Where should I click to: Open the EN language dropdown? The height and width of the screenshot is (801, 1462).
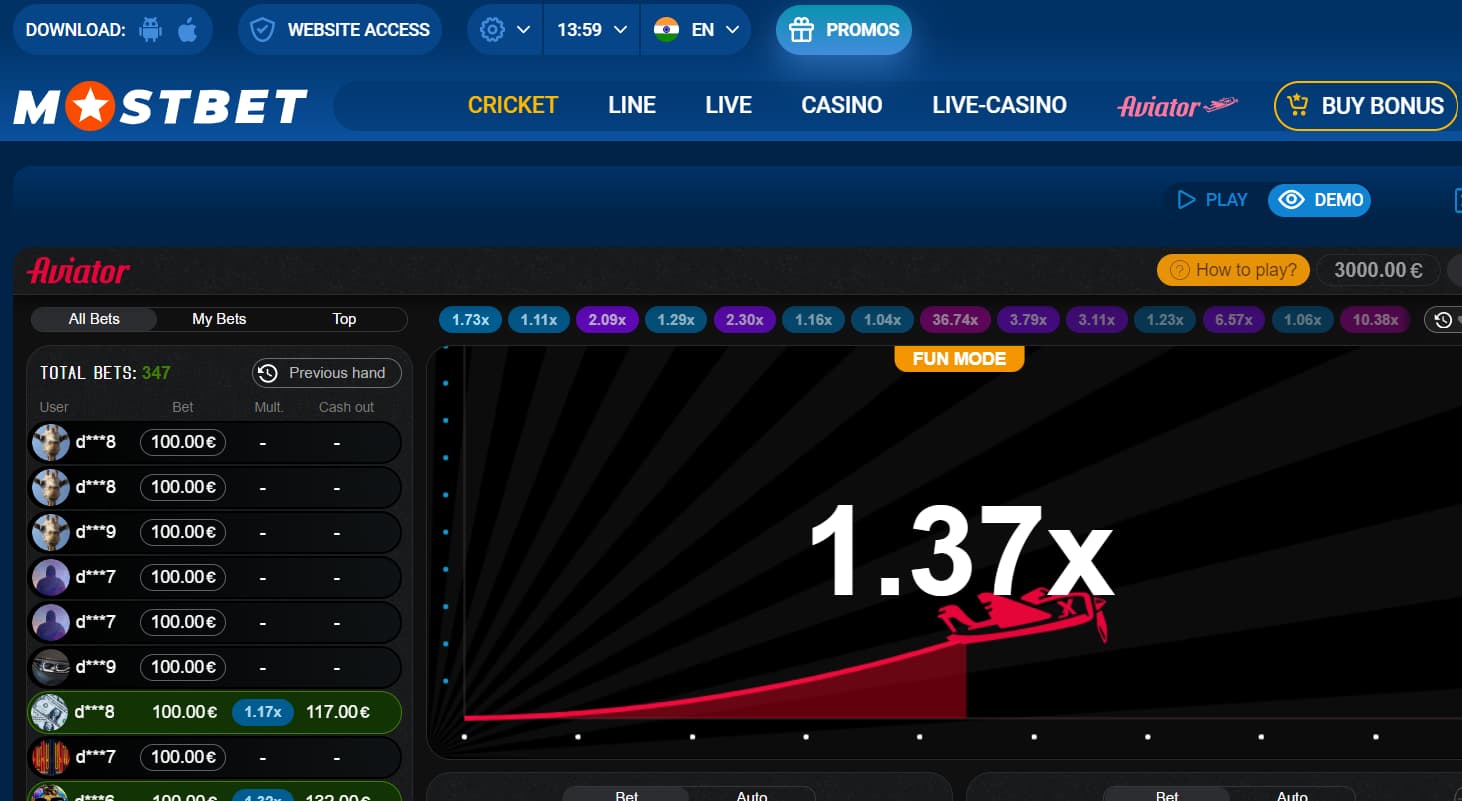click(x=716, y=30)
